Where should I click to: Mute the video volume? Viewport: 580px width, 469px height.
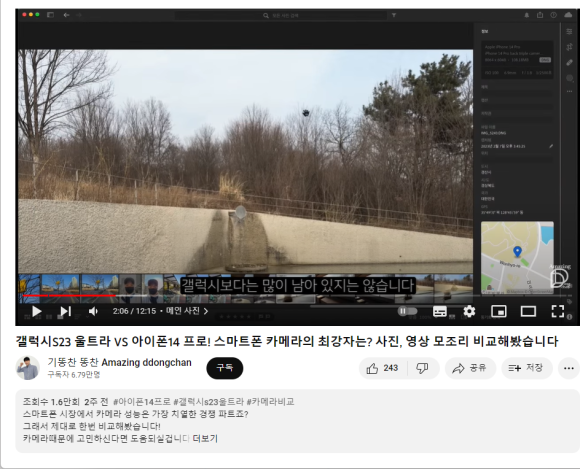[x=93, y=311]
